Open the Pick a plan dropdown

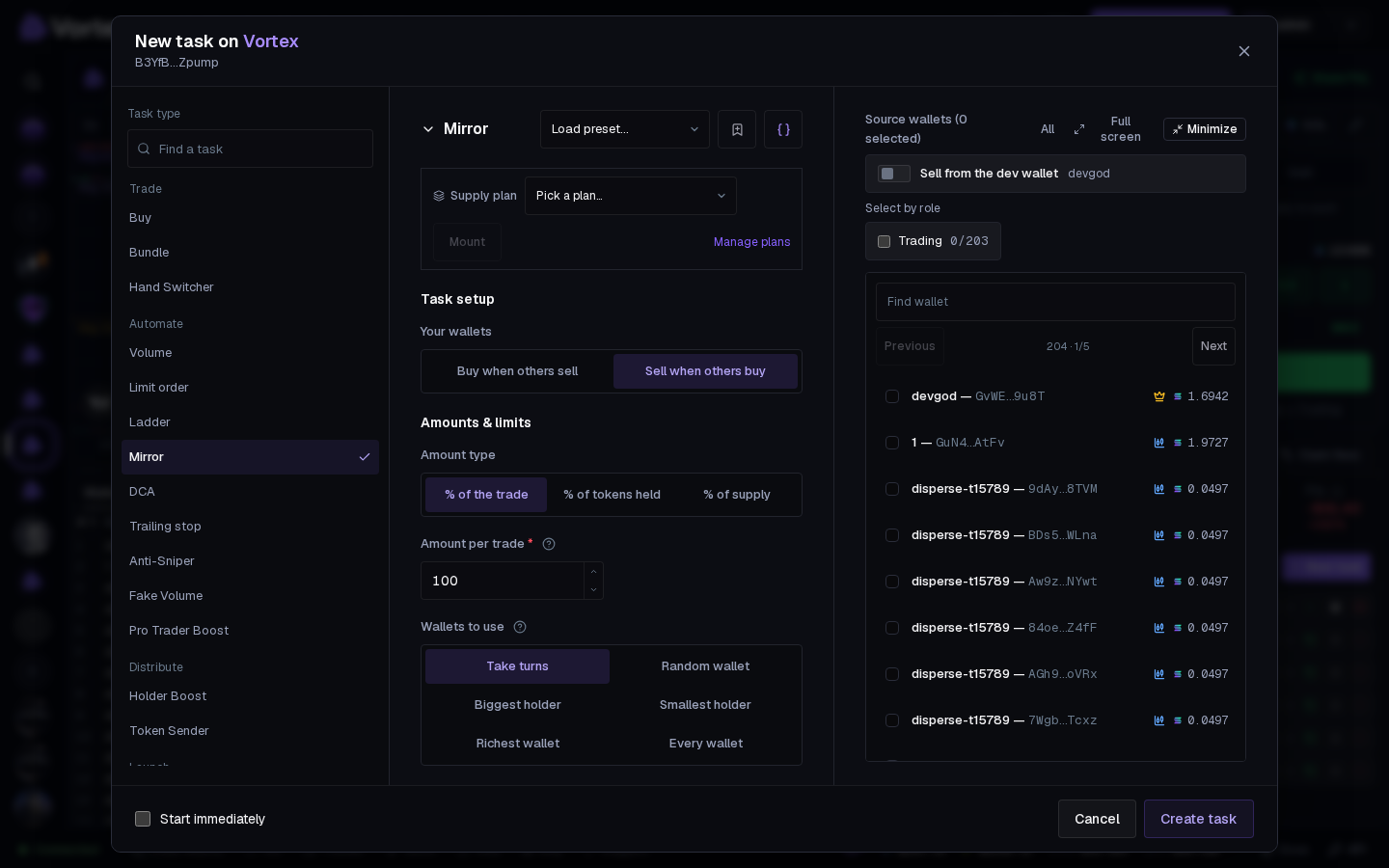tap(631, 196)
